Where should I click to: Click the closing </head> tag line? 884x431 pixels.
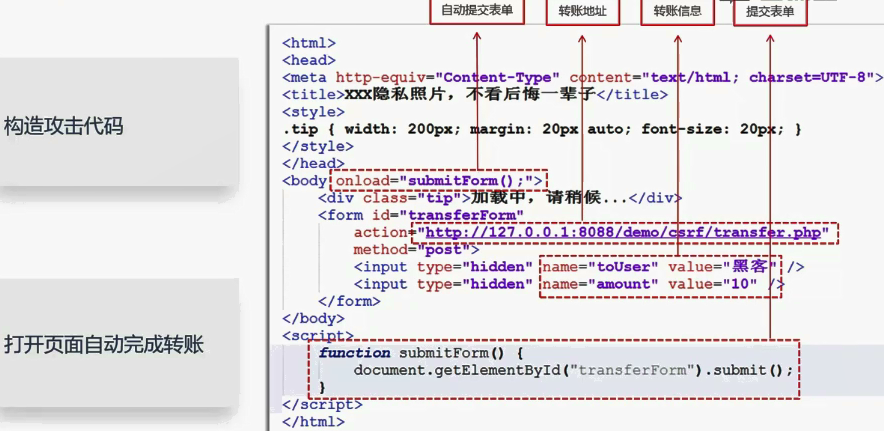click(x=313, y=164)
